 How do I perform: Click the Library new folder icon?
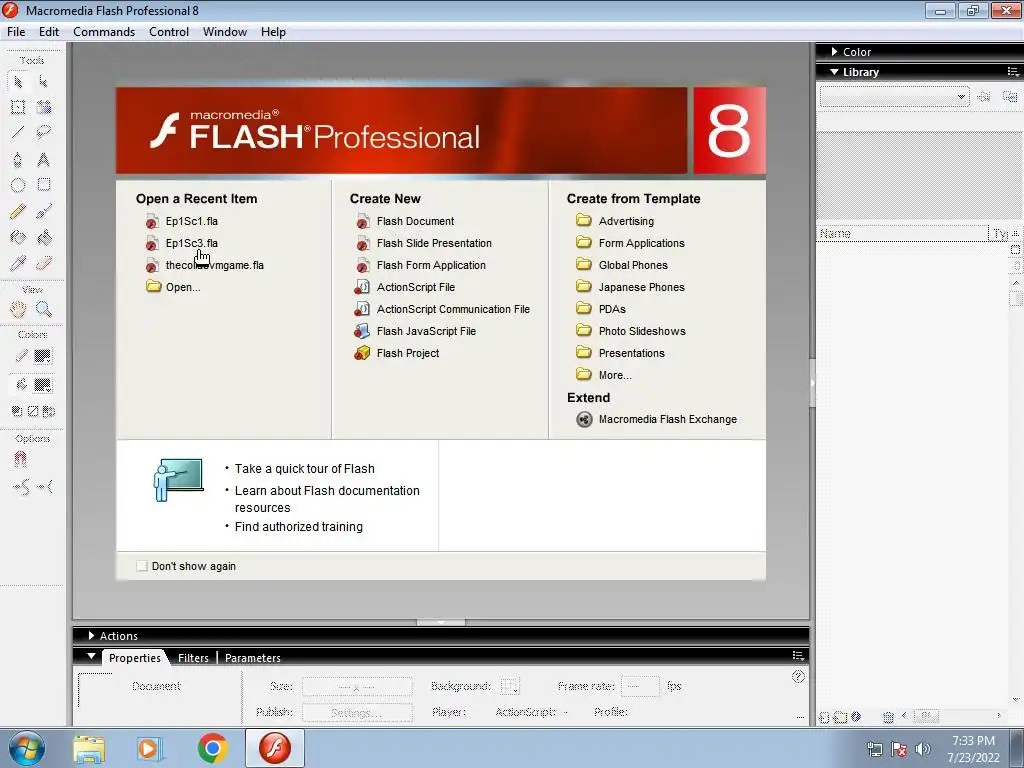(x=840, y=717)
